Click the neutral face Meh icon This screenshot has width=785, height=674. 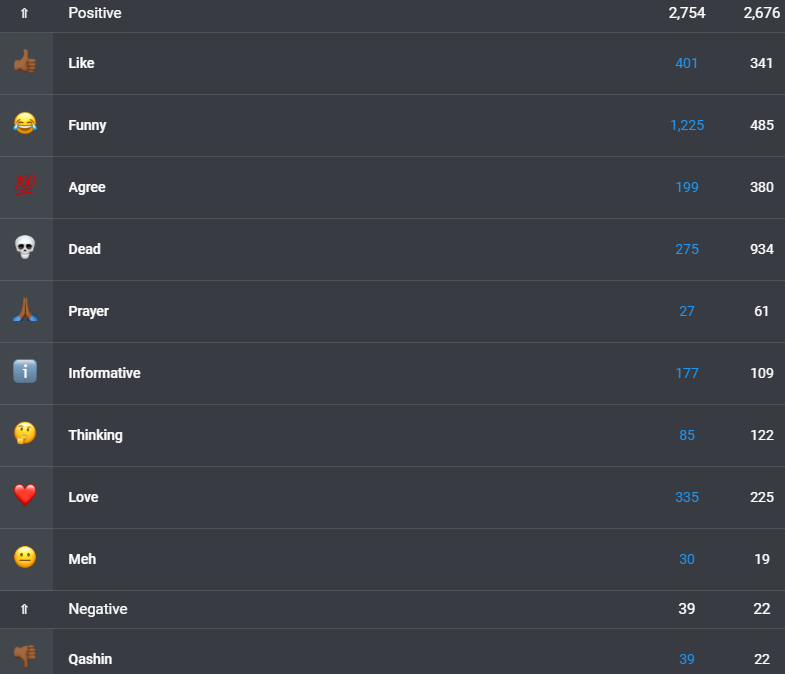click(x=25, y=557)
